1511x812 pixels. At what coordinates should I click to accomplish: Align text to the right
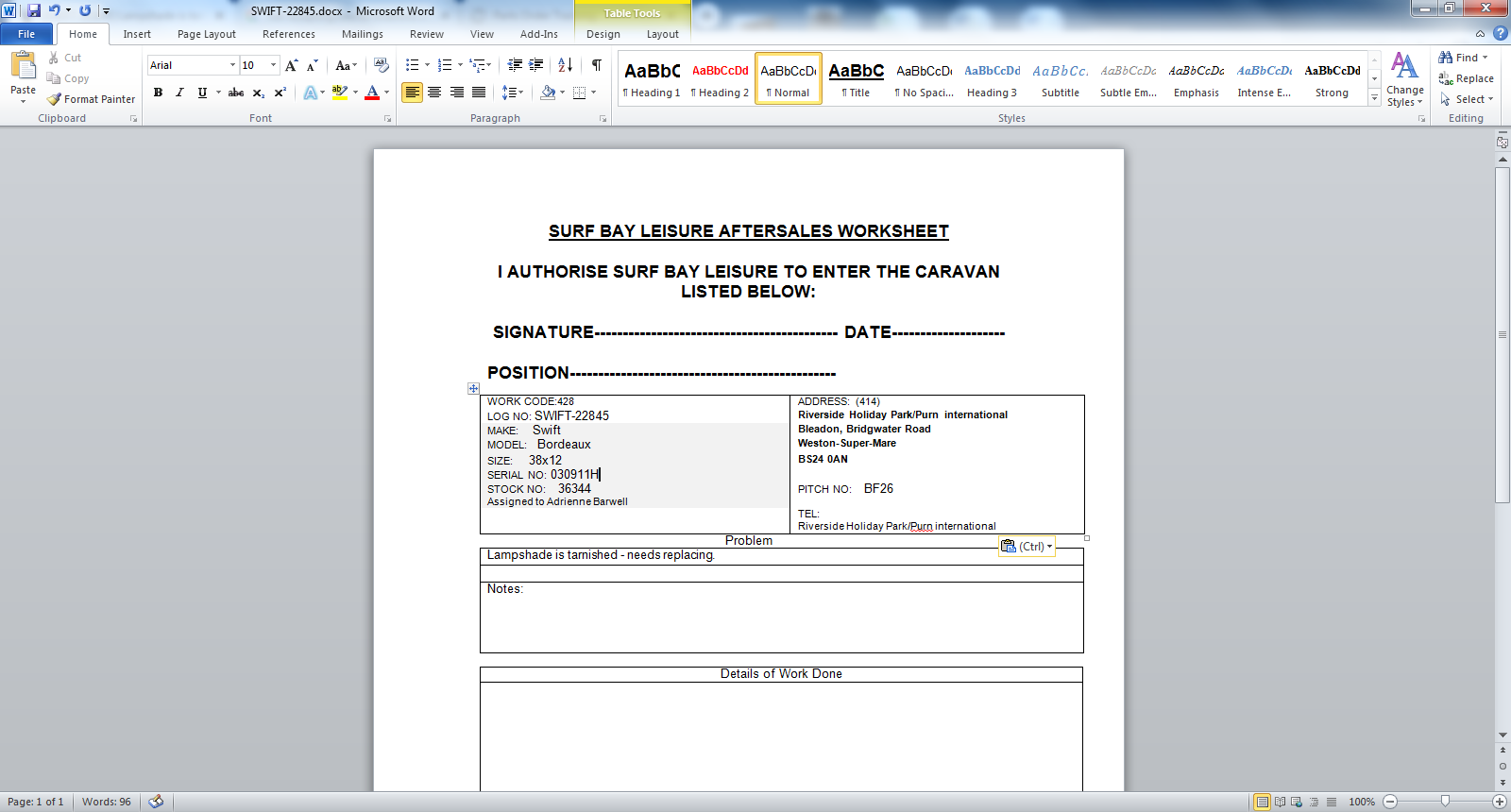pos(457,93)
